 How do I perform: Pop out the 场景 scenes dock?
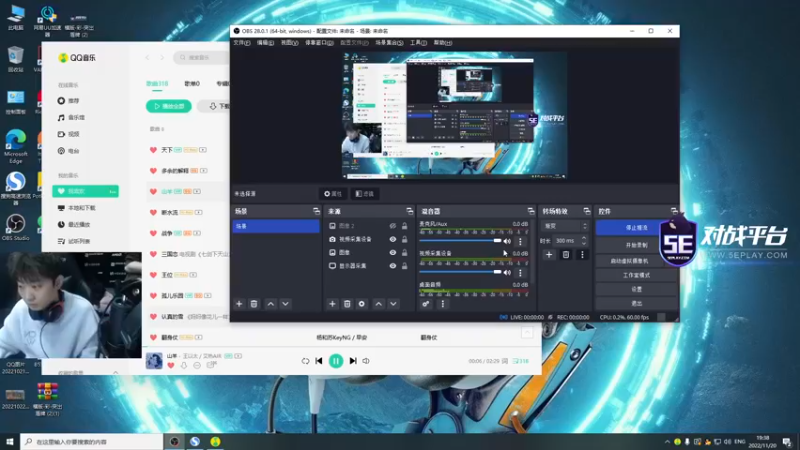pyautogui.click(x=316, y=211)
